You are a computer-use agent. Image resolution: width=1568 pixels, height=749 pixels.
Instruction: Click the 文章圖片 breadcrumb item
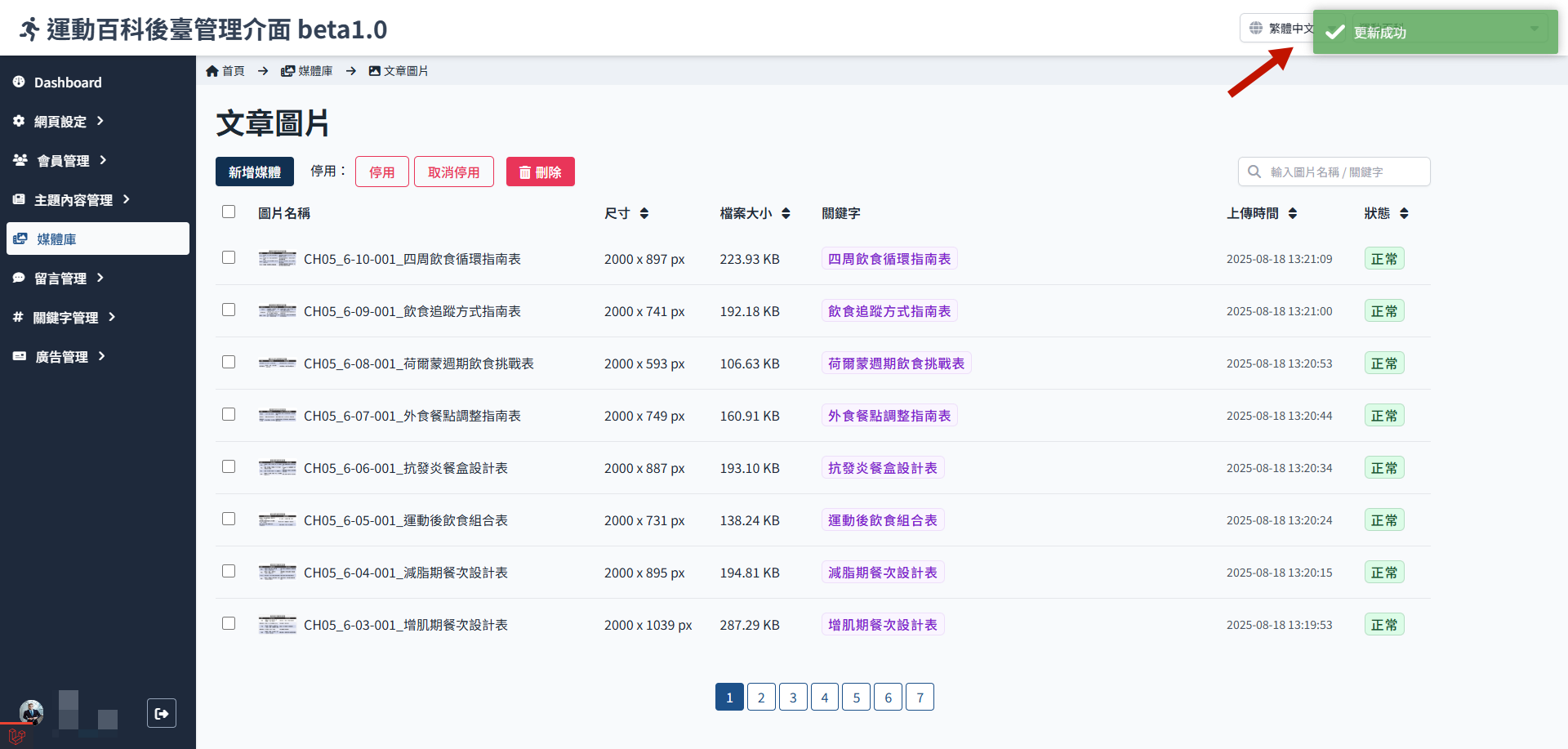(399, 71)
